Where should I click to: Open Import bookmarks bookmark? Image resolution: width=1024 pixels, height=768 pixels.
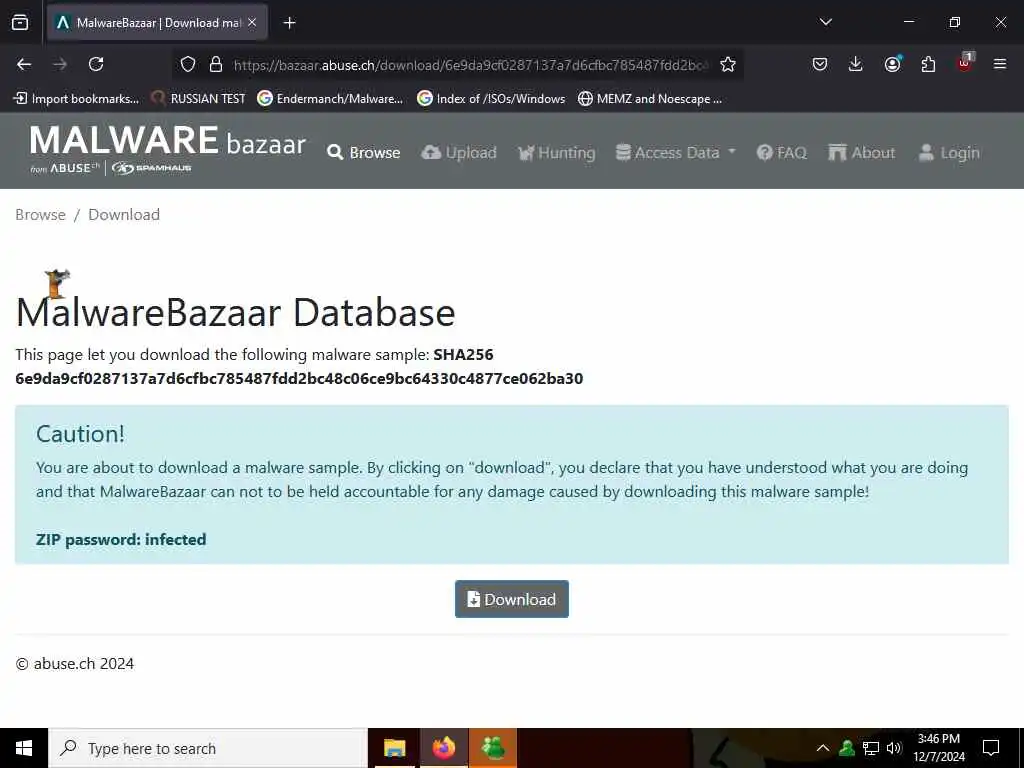76,99
